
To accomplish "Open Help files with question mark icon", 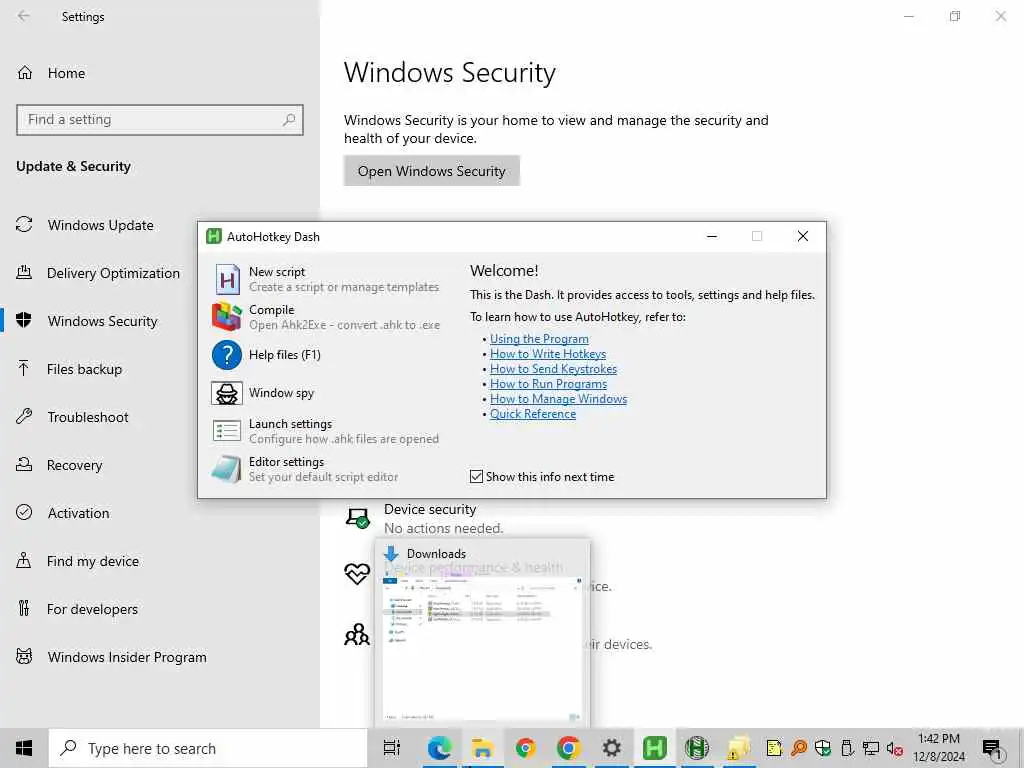I will [x=266, y=355].
